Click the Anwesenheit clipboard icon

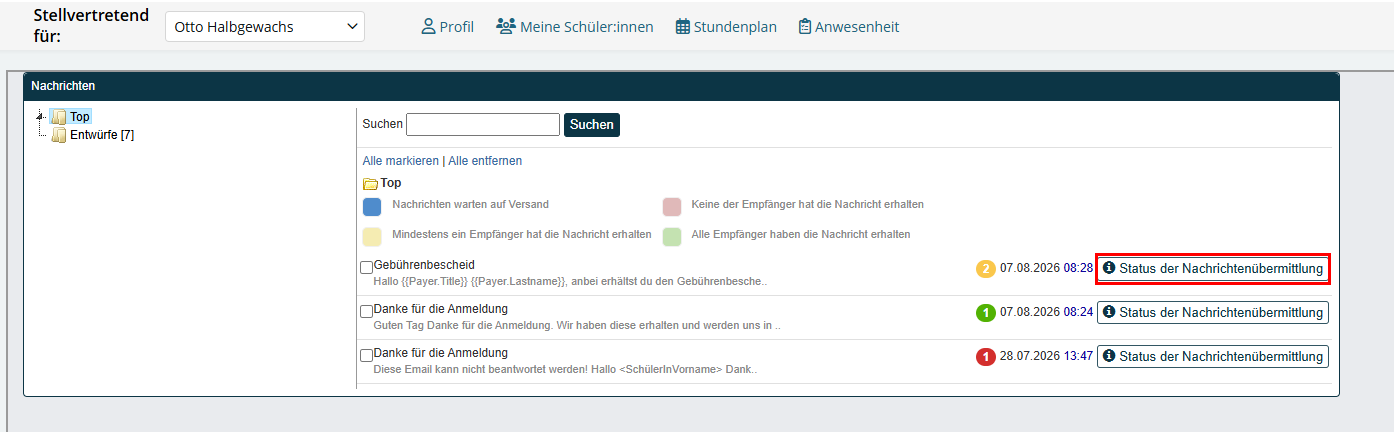click(805, 27)
